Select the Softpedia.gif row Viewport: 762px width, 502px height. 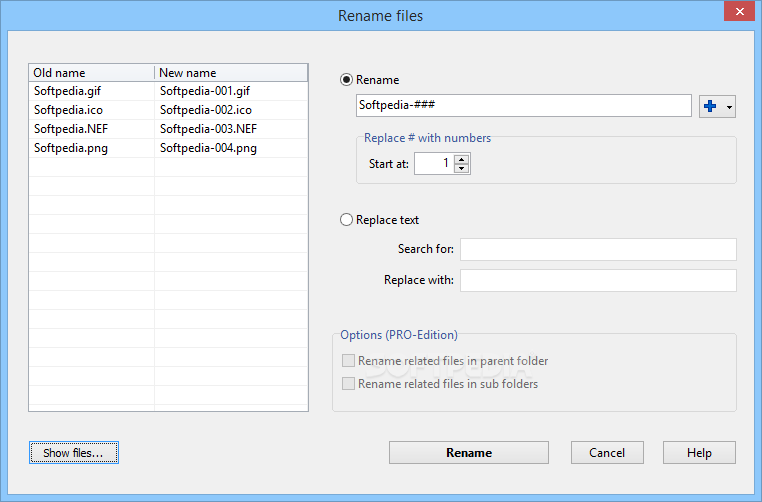pos(168,91)
